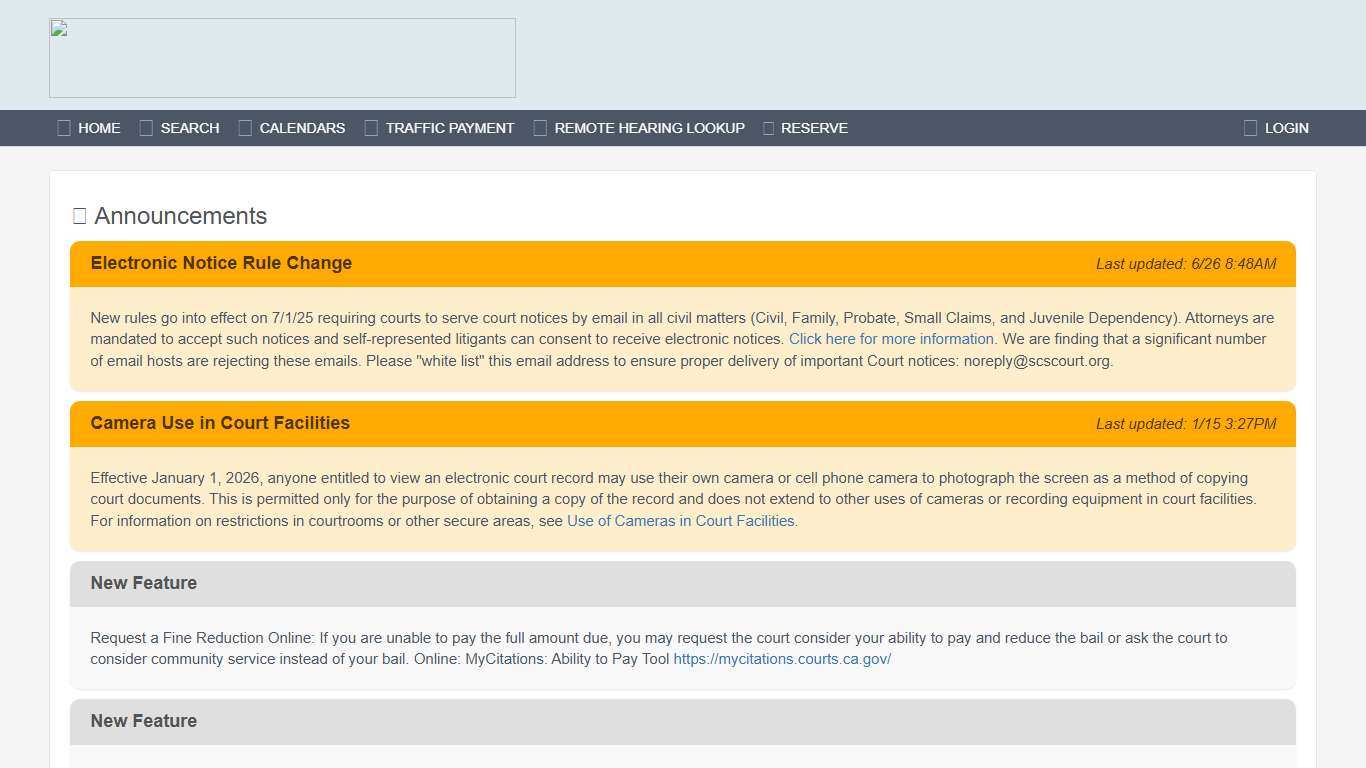Click the first 'New Feature' announcement header
The image size is (1366, 768).
(x=144, y=583)
